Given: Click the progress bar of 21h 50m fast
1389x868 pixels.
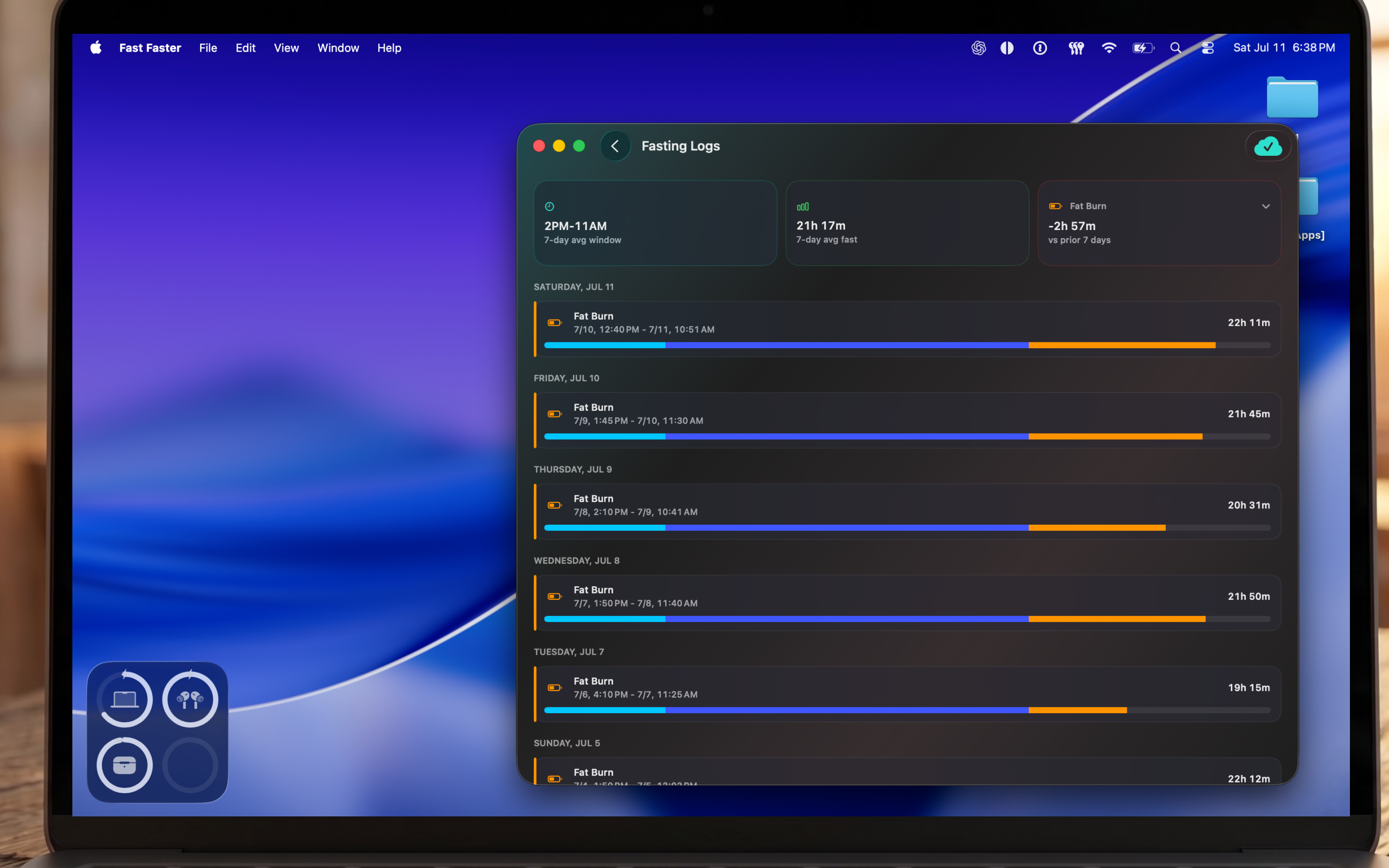Looking at the screenshot, I should pos(907,619).
